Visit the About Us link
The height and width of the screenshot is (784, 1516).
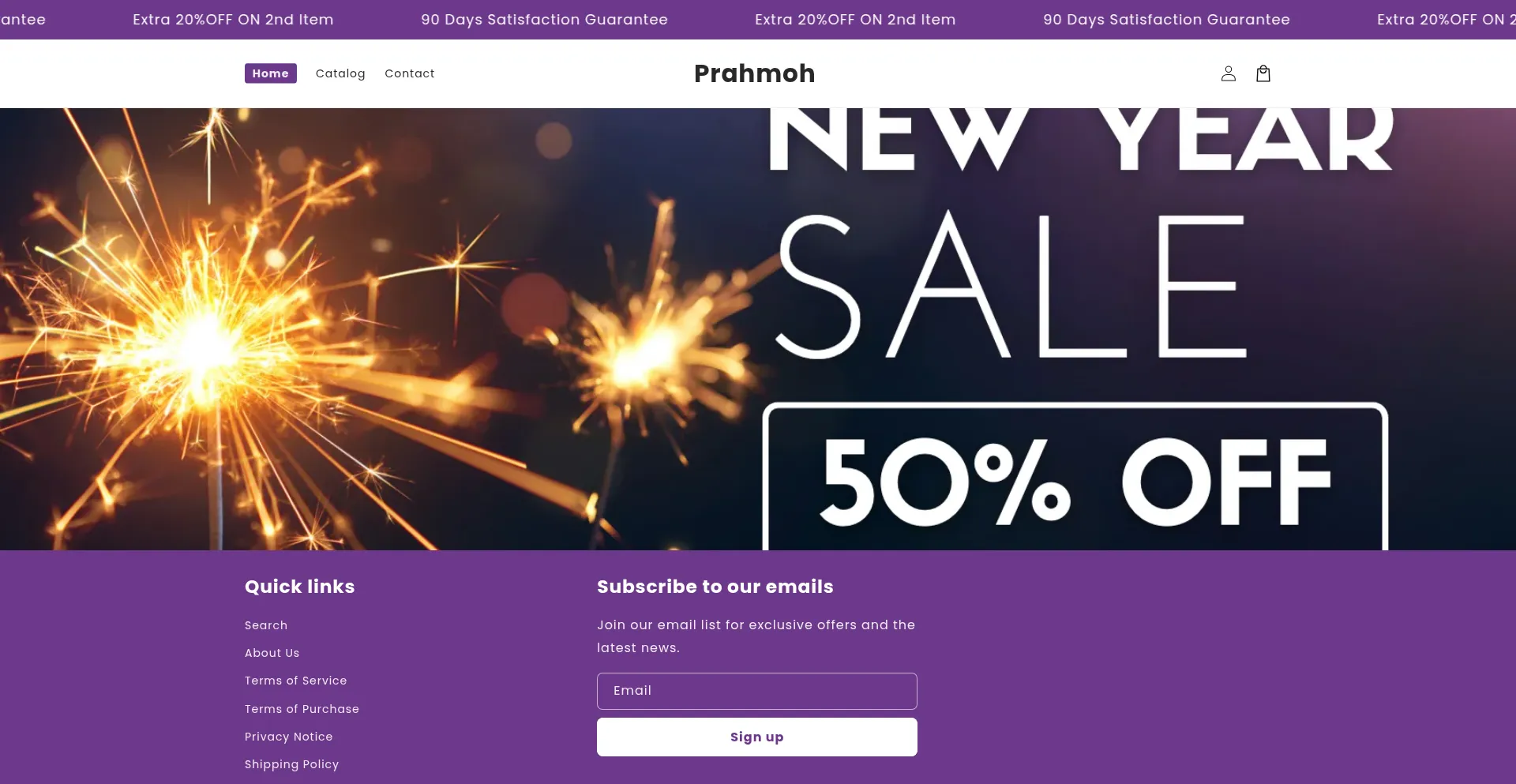(272, 653)
